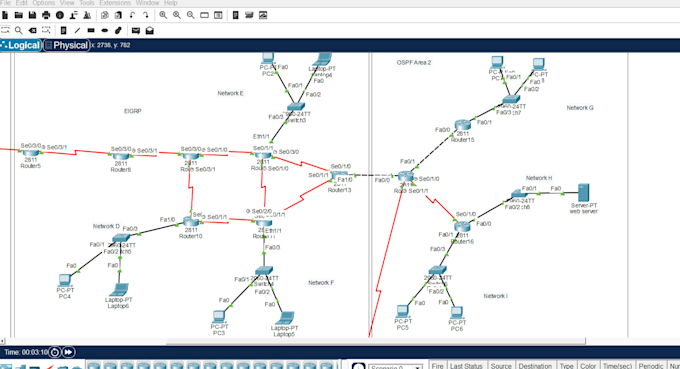Image resolution: width=680 pixels, height=369 pixels.
Task: Select the Router16 device
Action: 462,227
